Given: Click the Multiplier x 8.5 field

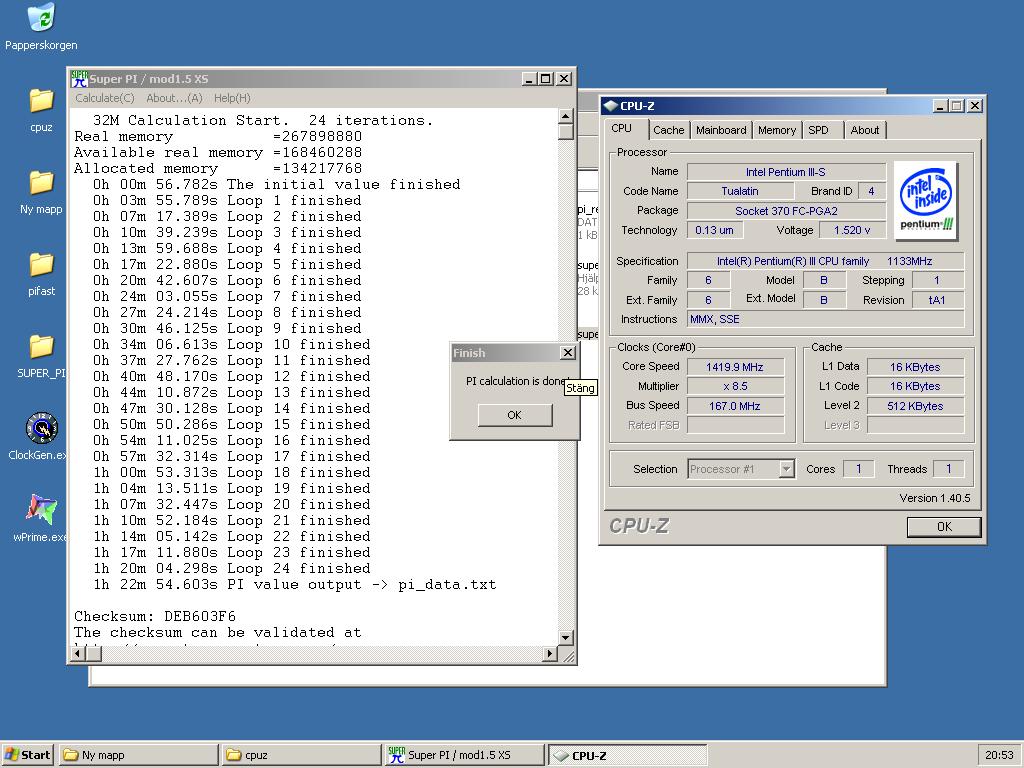Looking at the screenshot, I should click(735, 386).
